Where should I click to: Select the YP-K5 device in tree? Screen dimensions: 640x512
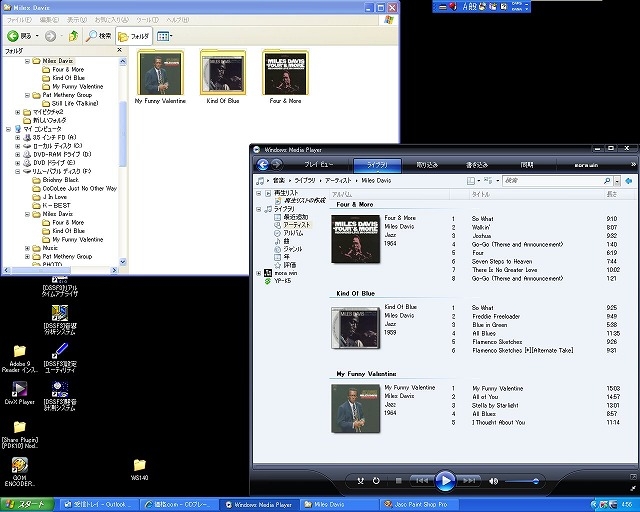(282, 281)
